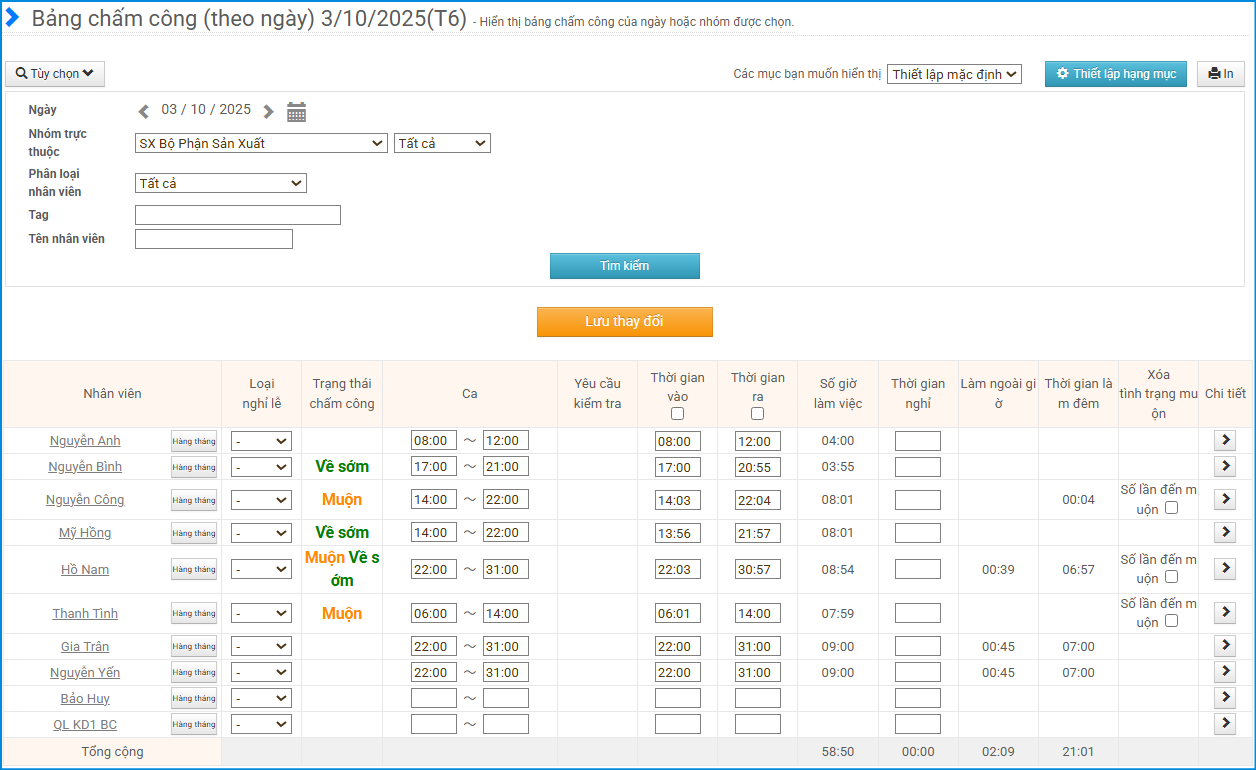Viewport: 1256px width, 770px height.
Task: Open details arrow for Hồ Nam
Action: (1225, 569)
